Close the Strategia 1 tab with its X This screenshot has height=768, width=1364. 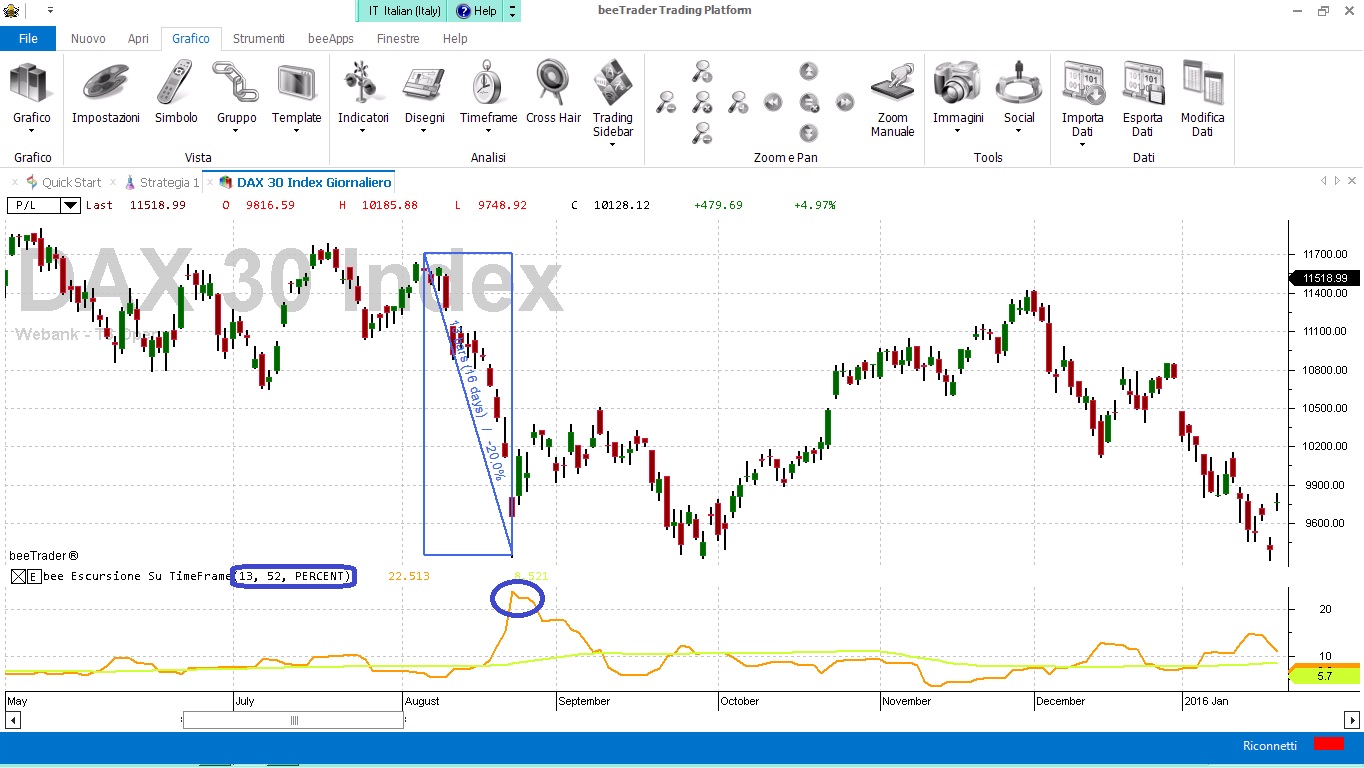coord(113,183)
